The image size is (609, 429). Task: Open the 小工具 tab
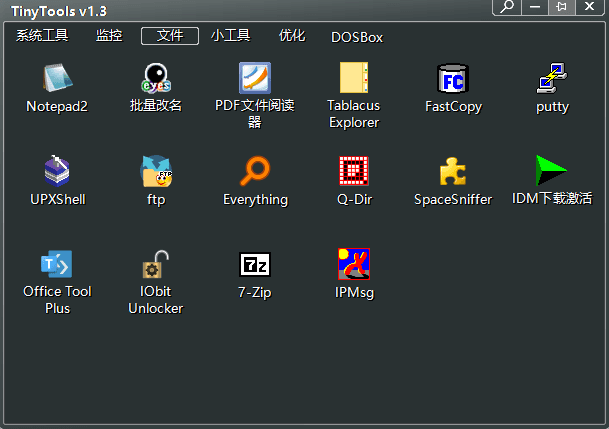(231, 36)
